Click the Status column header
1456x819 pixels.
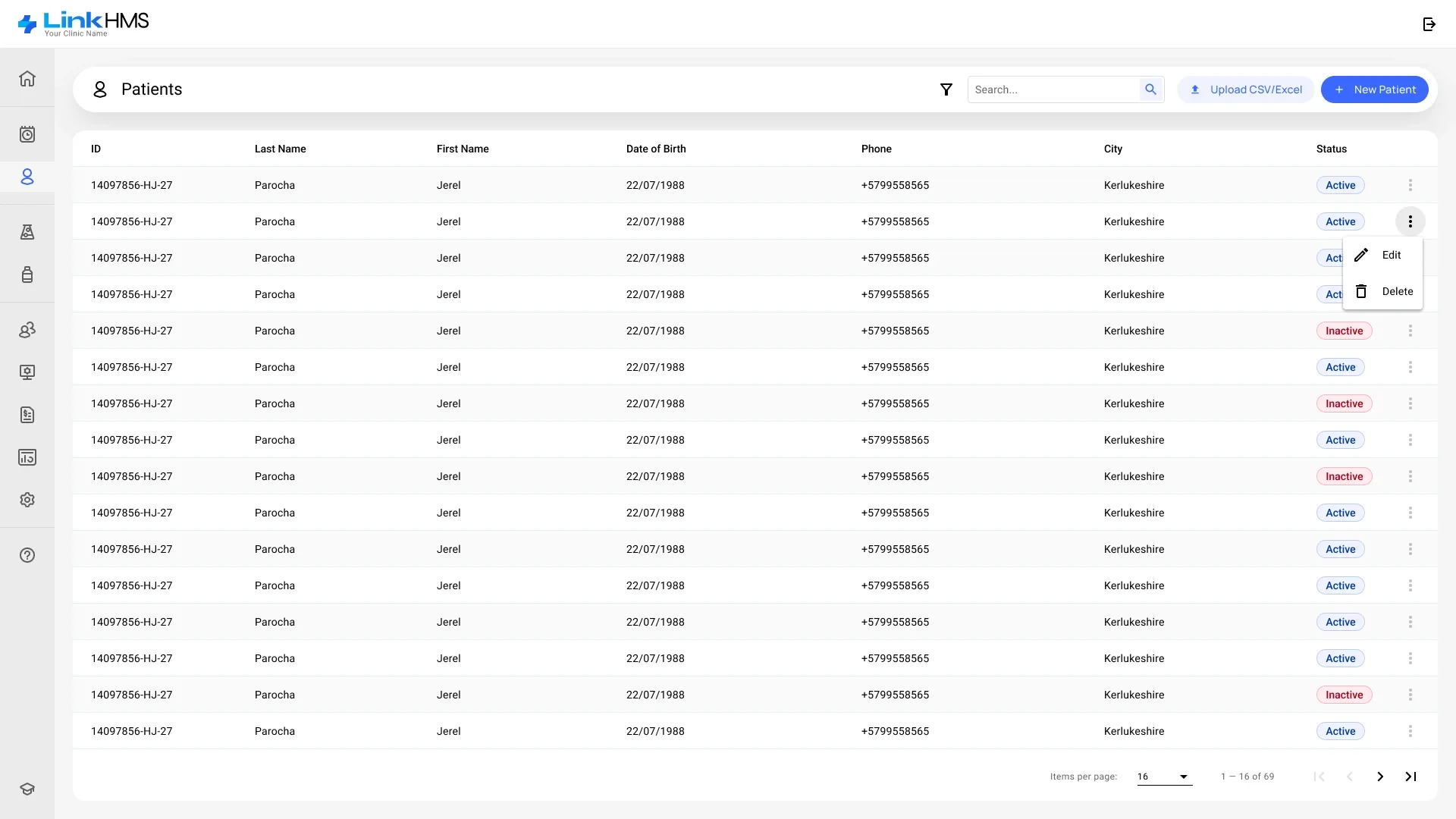pyautogui.click(x=1332, y=149)
